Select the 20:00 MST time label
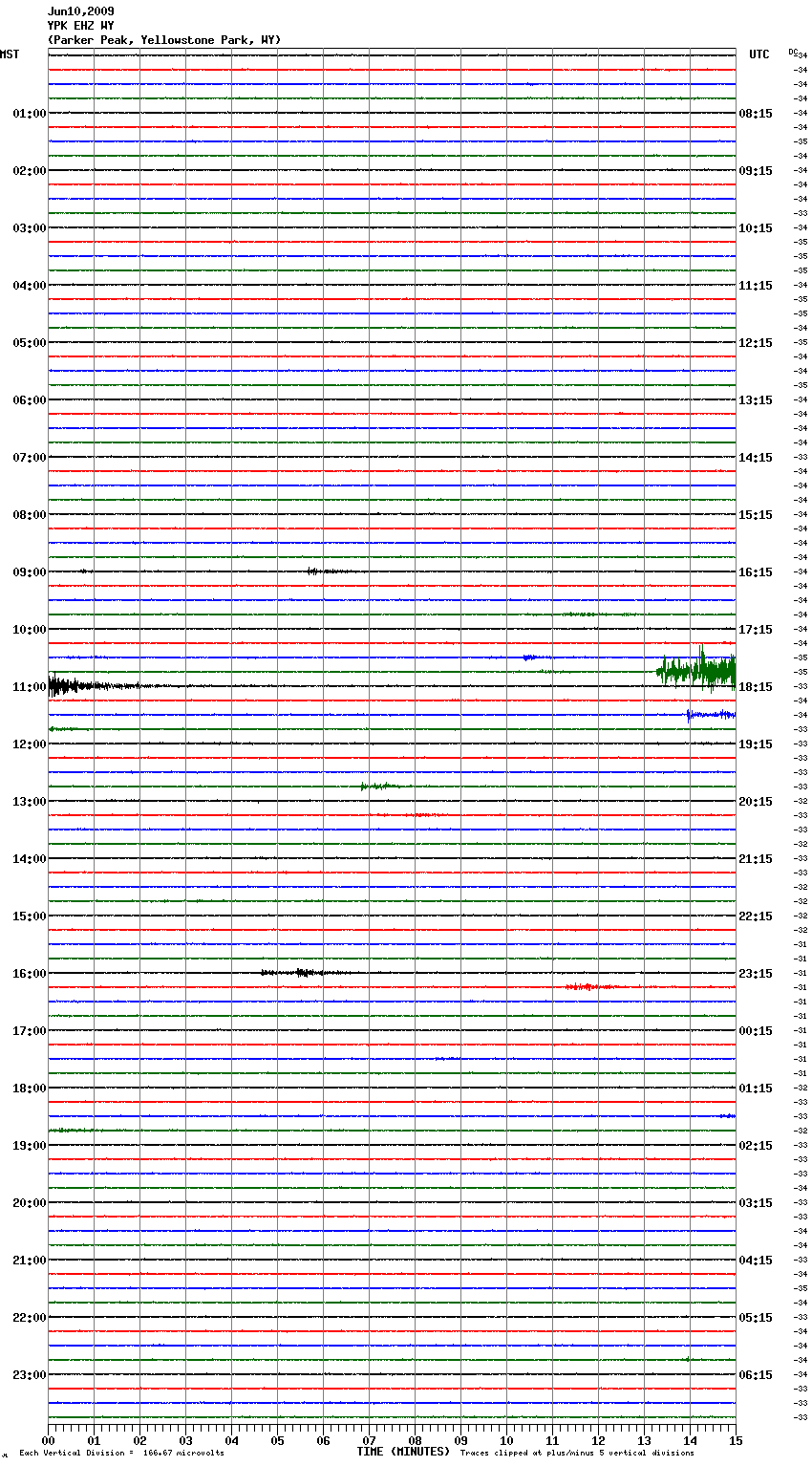The width and height of the screenshot is (812, 1466). (29, 1203)
